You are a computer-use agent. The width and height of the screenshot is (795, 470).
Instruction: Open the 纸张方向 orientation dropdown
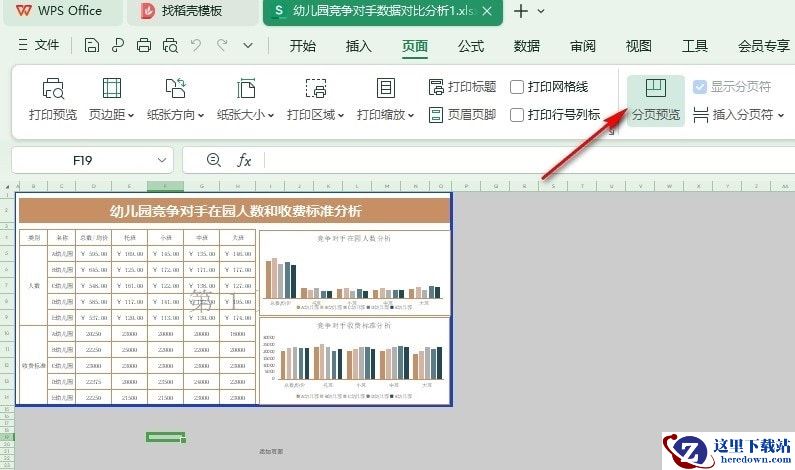pos(175,99)
